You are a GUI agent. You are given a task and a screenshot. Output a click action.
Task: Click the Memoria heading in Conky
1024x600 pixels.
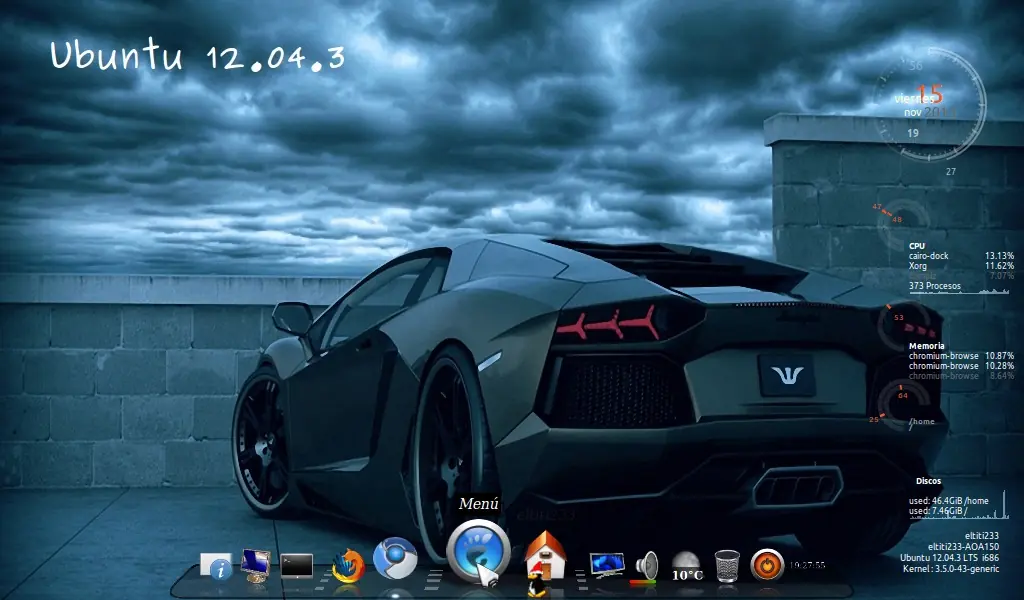pos(927,346)
